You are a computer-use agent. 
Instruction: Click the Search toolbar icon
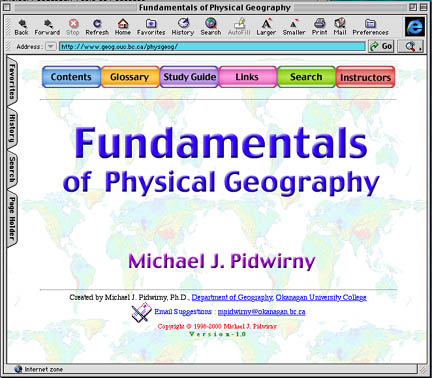pyautogui.click(x=211, y=27)
